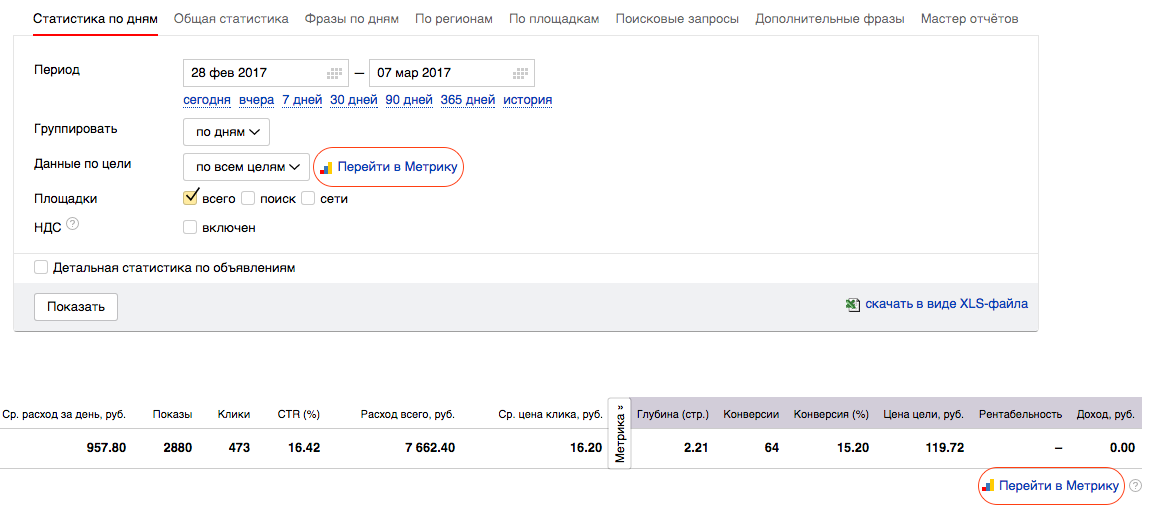The image size is (1151, 511).
Task: Click the clicks value 473
Action: pos(239,448)
